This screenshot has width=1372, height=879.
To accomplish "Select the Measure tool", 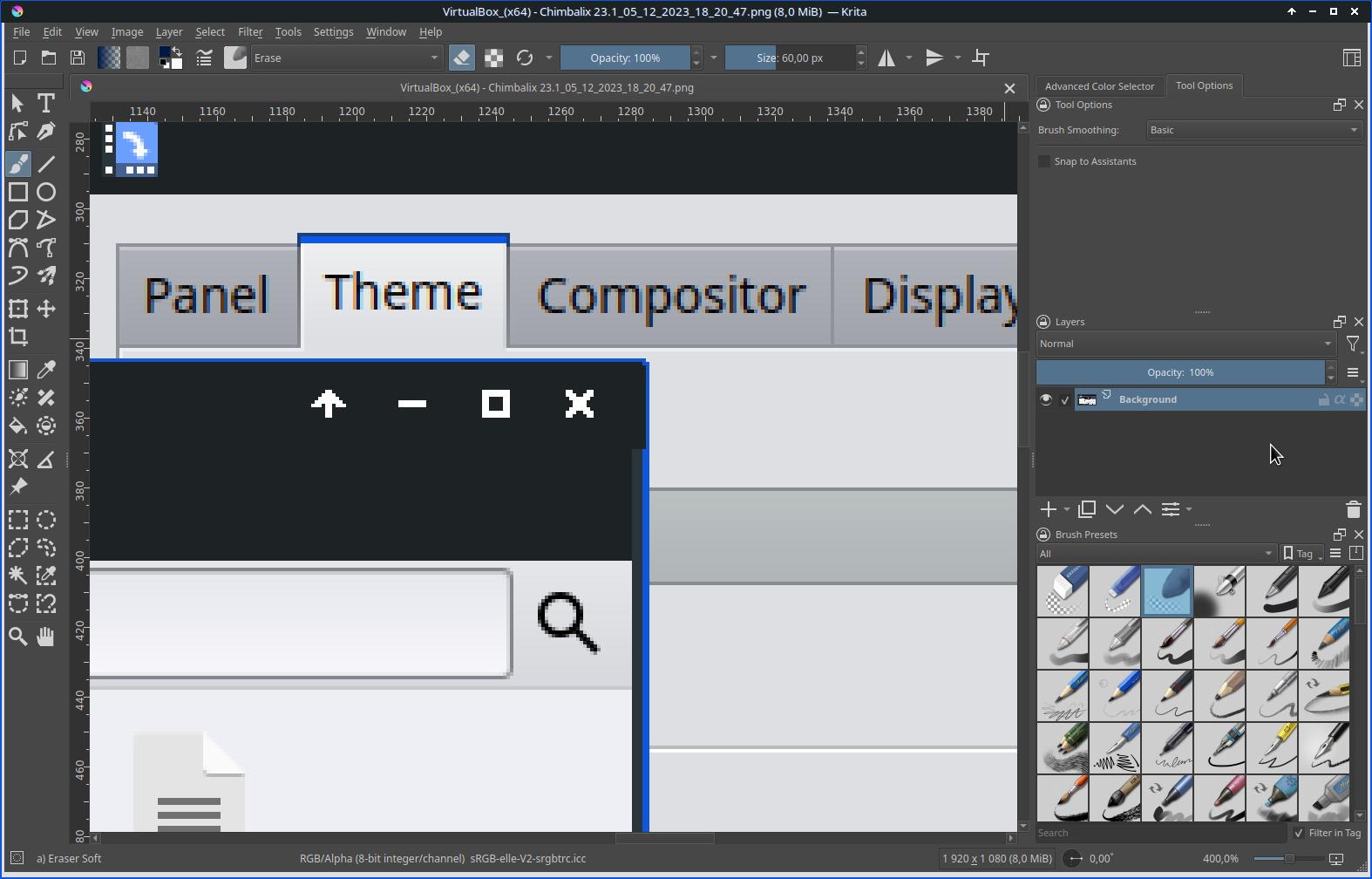I will [x=46, y=459].
